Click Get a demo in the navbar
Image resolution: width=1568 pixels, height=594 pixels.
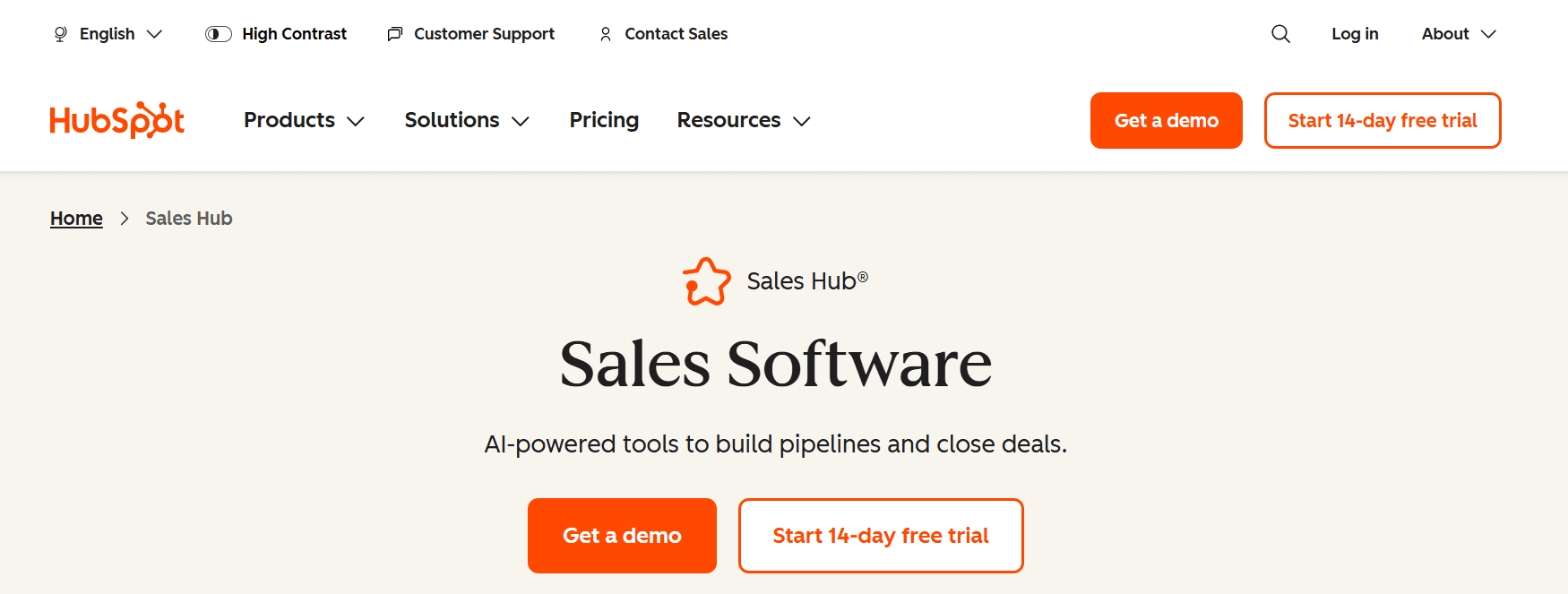1166,120
